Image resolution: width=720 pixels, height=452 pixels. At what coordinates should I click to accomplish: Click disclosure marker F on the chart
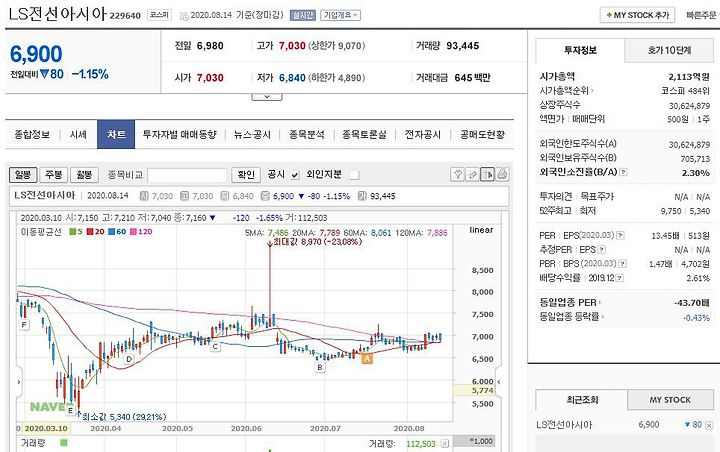(x=24, y=325)
